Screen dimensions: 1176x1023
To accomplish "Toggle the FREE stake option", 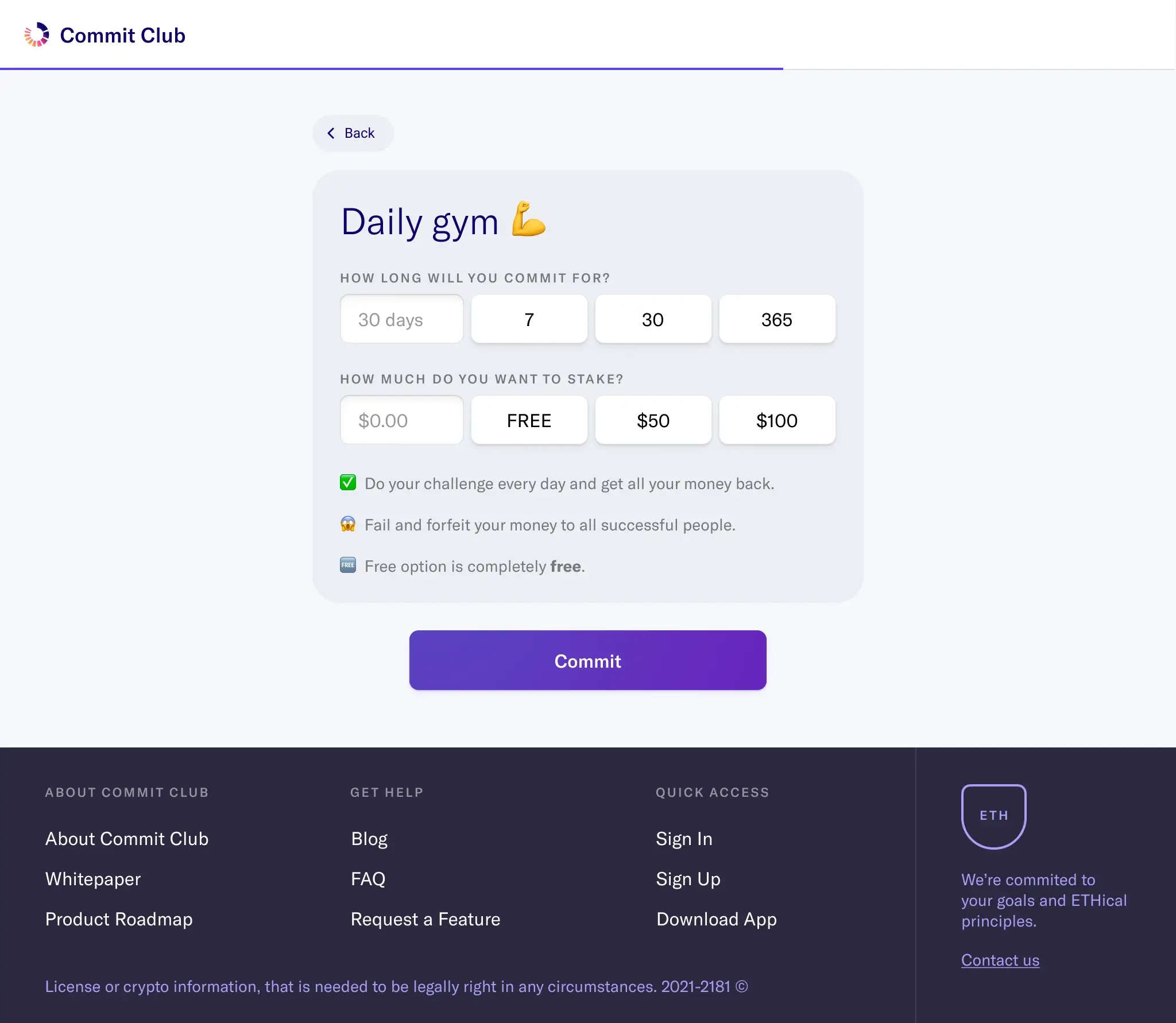I will click(x=528, y=419).
